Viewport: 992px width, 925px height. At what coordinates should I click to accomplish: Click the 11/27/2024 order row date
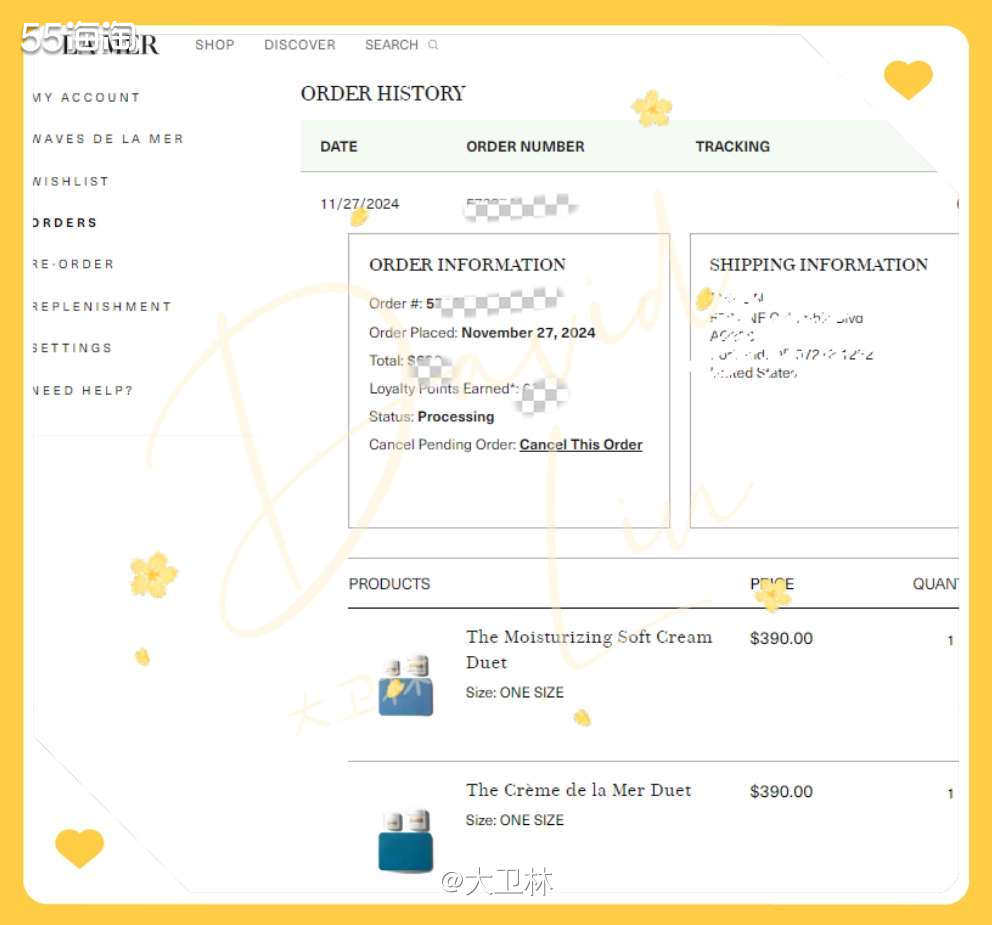coord(359,204)
